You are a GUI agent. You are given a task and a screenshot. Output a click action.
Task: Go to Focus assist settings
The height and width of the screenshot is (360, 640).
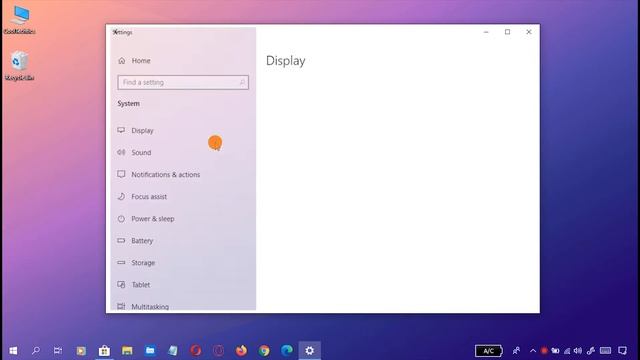pyautogui.click(x=183, y=196)
